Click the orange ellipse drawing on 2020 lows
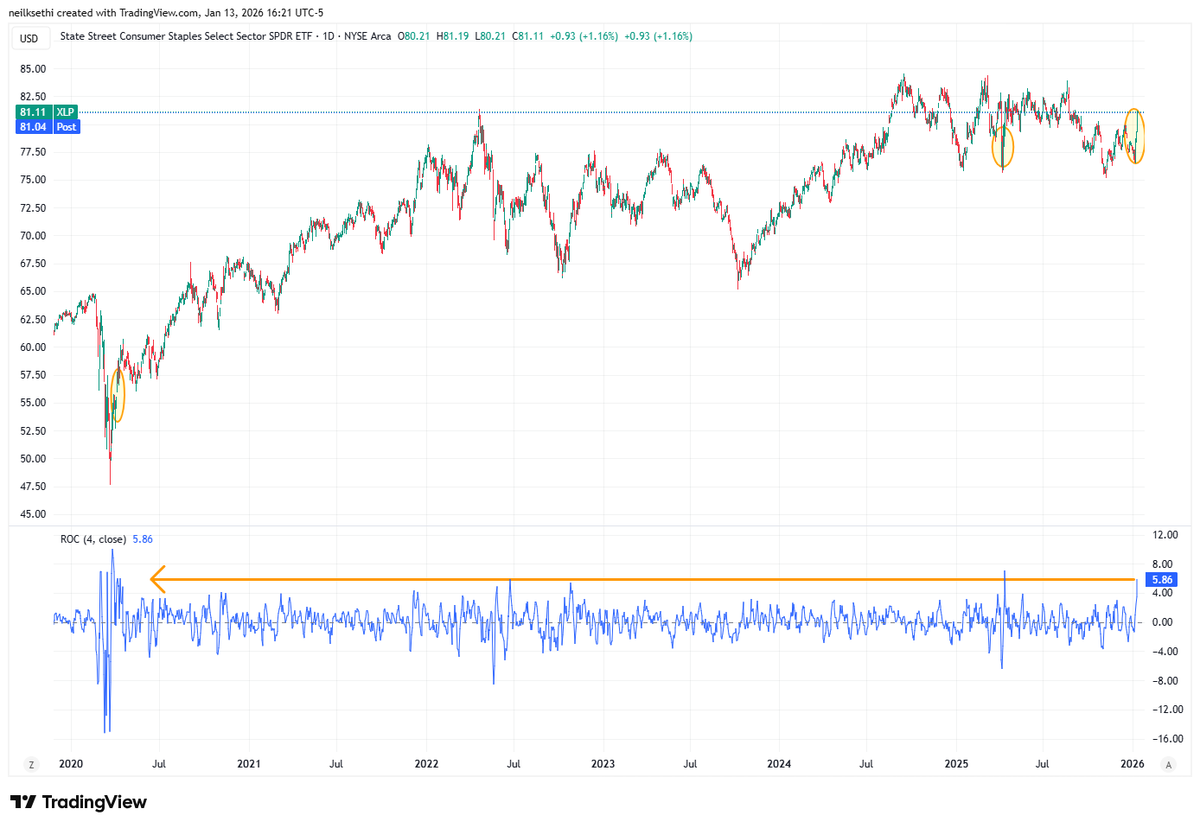1200x828 pixels. coord(117,396)
